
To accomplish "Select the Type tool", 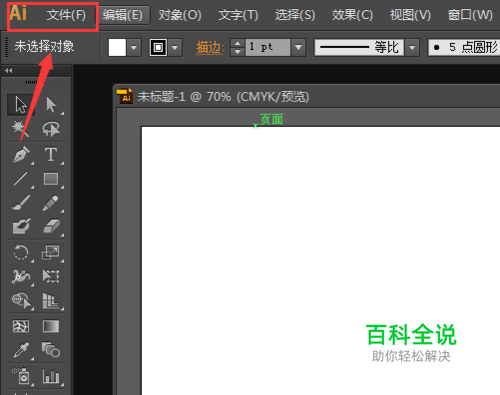I will [x=51, y=155].
